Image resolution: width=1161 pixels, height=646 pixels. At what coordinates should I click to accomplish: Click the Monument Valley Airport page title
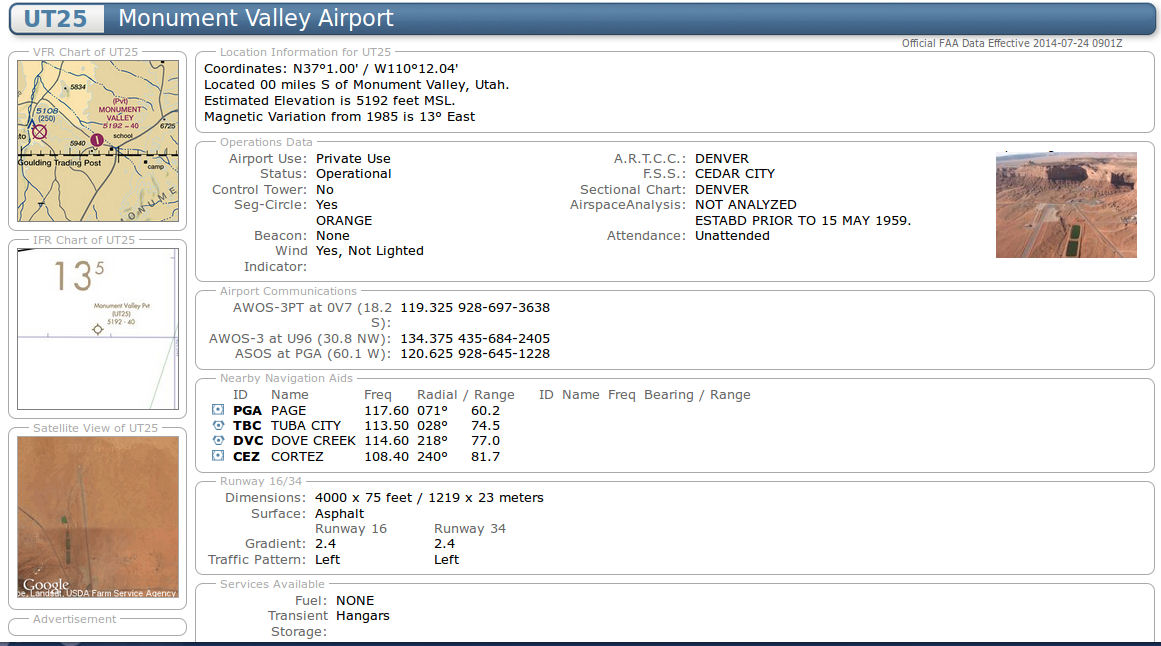(x=255, y=18)
